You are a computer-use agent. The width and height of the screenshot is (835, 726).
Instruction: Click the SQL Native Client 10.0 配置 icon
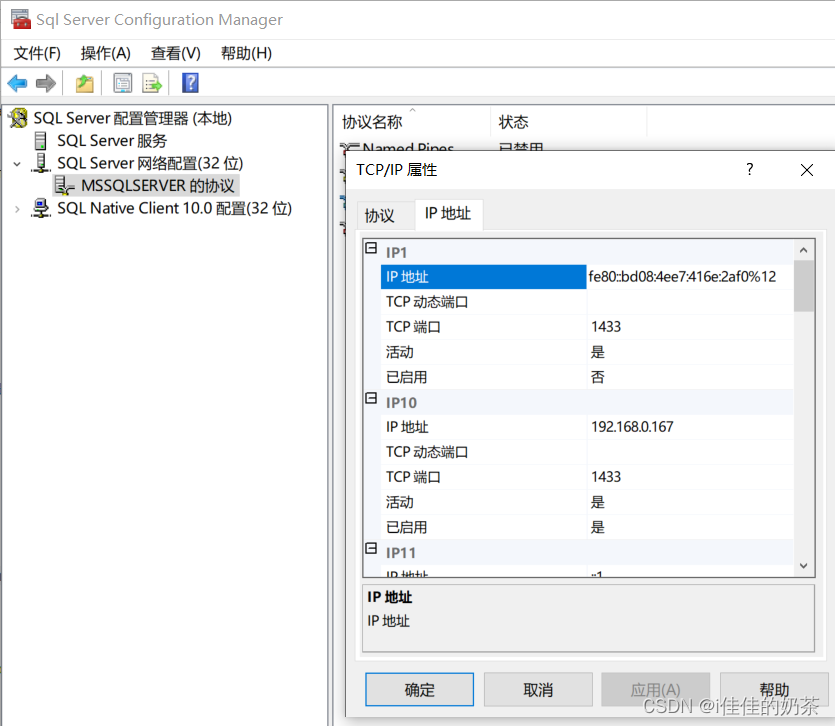pyautogui.click(x=40, y=208)
